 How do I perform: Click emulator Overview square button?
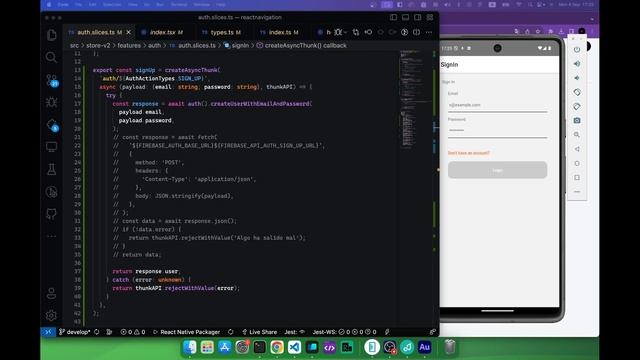click(577, 178)
